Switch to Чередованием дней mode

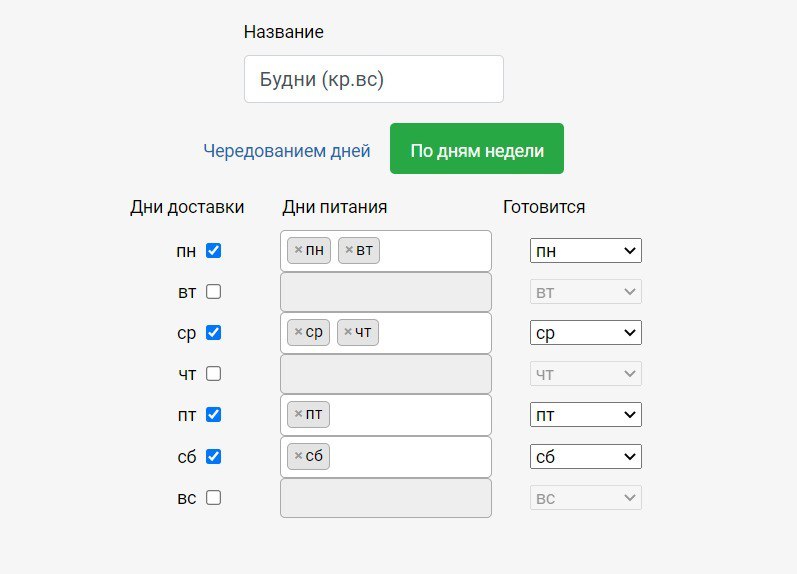tap(287, 151)
